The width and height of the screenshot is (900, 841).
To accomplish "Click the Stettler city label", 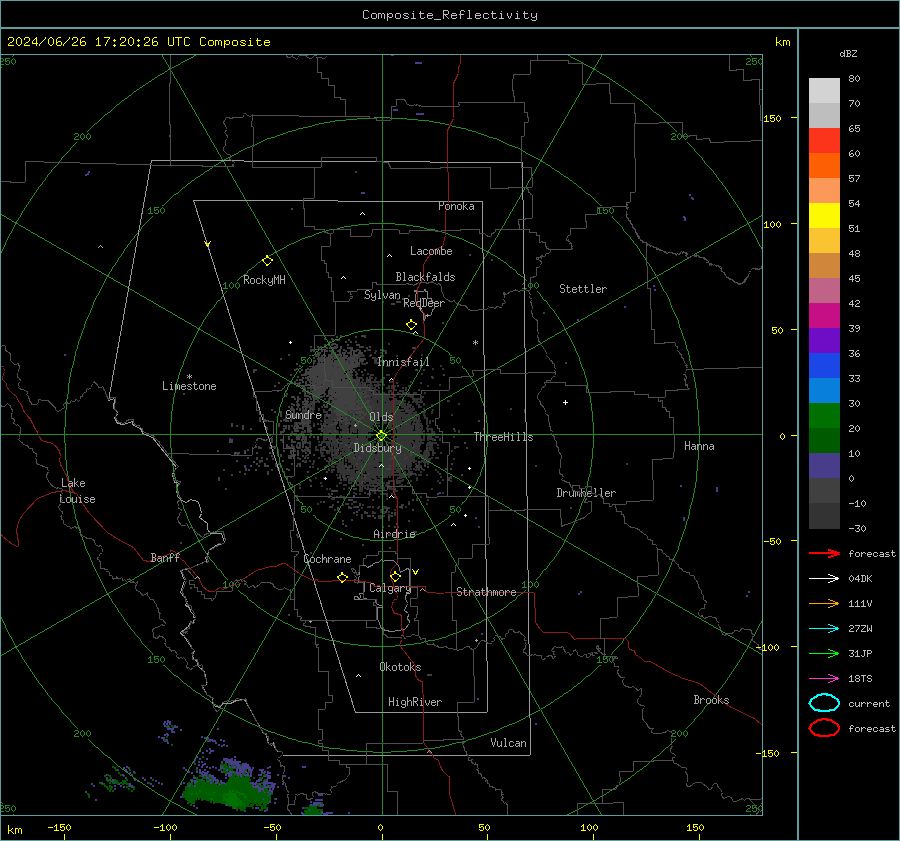I will 583,289.
